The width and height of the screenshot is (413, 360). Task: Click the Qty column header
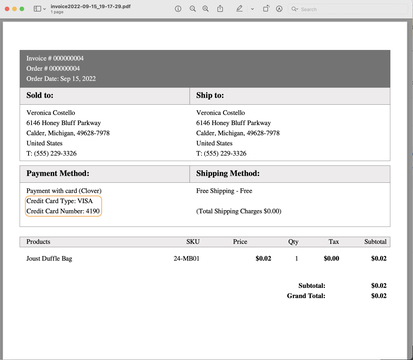tap(293, 242)
